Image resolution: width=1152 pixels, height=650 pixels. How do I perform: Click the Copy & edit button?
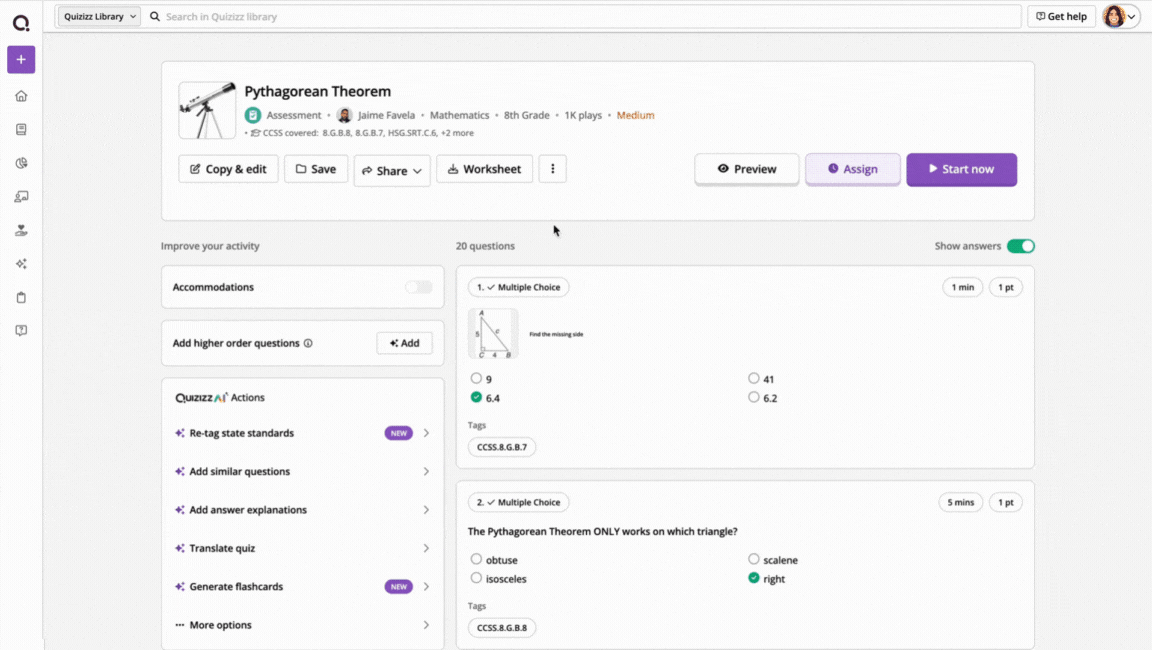coord(228,169)
